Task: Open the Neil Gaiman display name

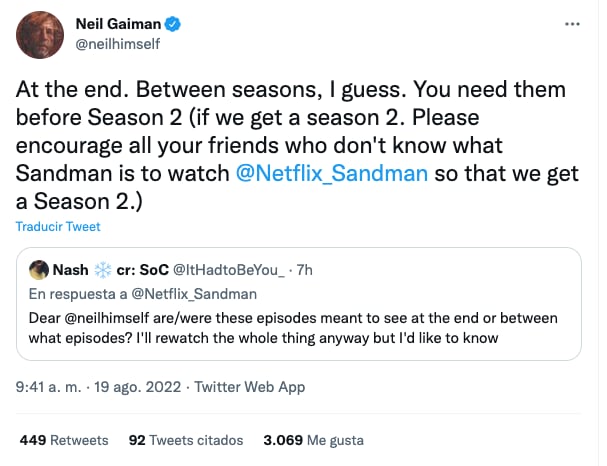Action: coord(119,23)
